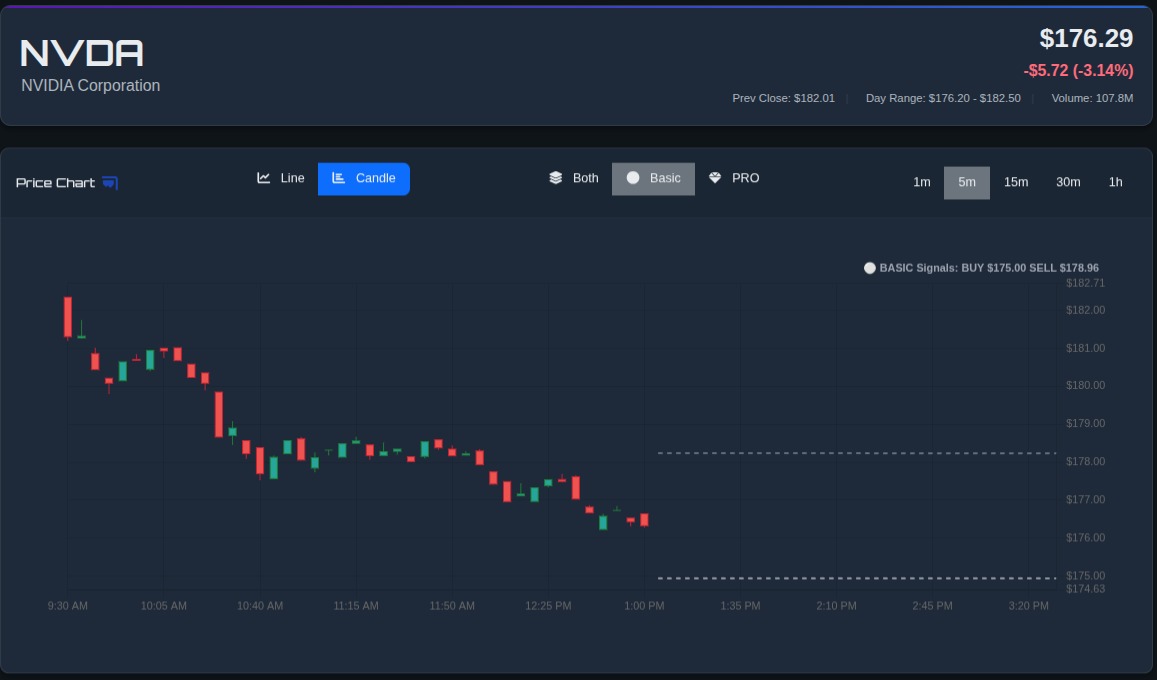
Task: Switch to the 15m timeframe
Action: click(x=1016, y=182)
